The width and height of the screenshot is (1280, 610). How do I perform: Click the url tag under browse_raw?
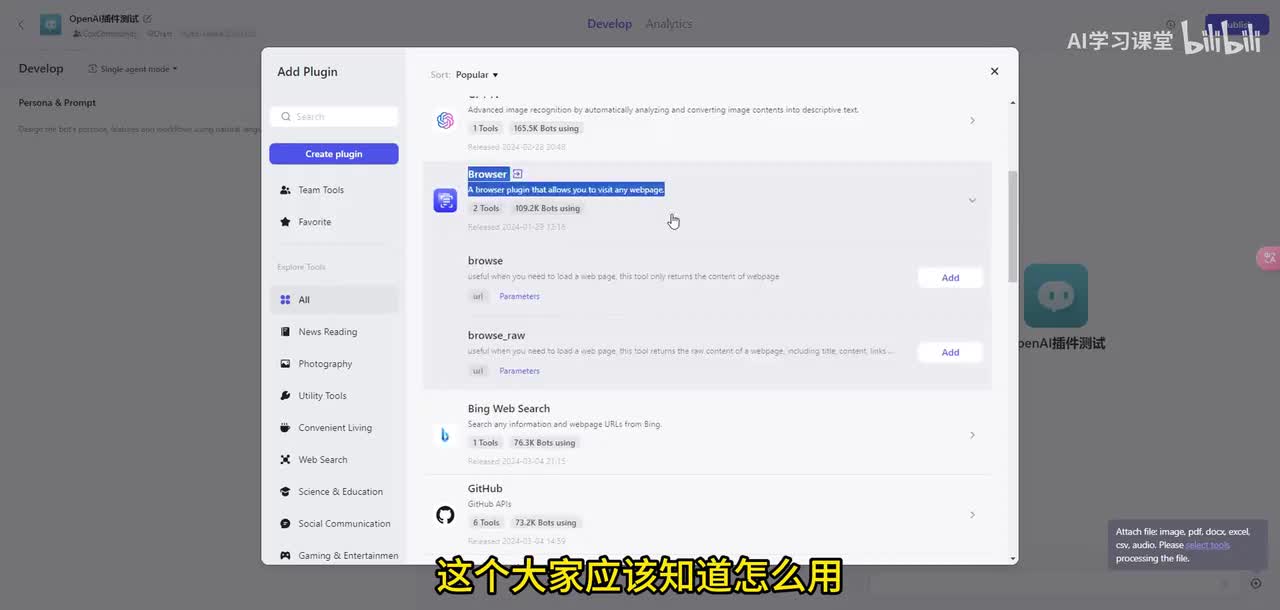pyautogui.click(x=478, y=371)
